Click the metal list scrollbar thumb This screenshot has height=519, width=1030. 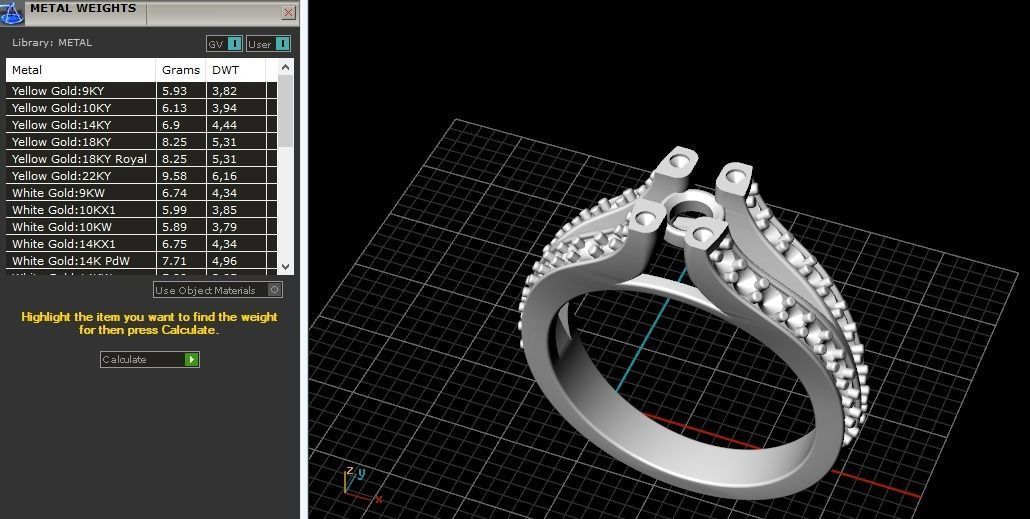pos(285,111)
